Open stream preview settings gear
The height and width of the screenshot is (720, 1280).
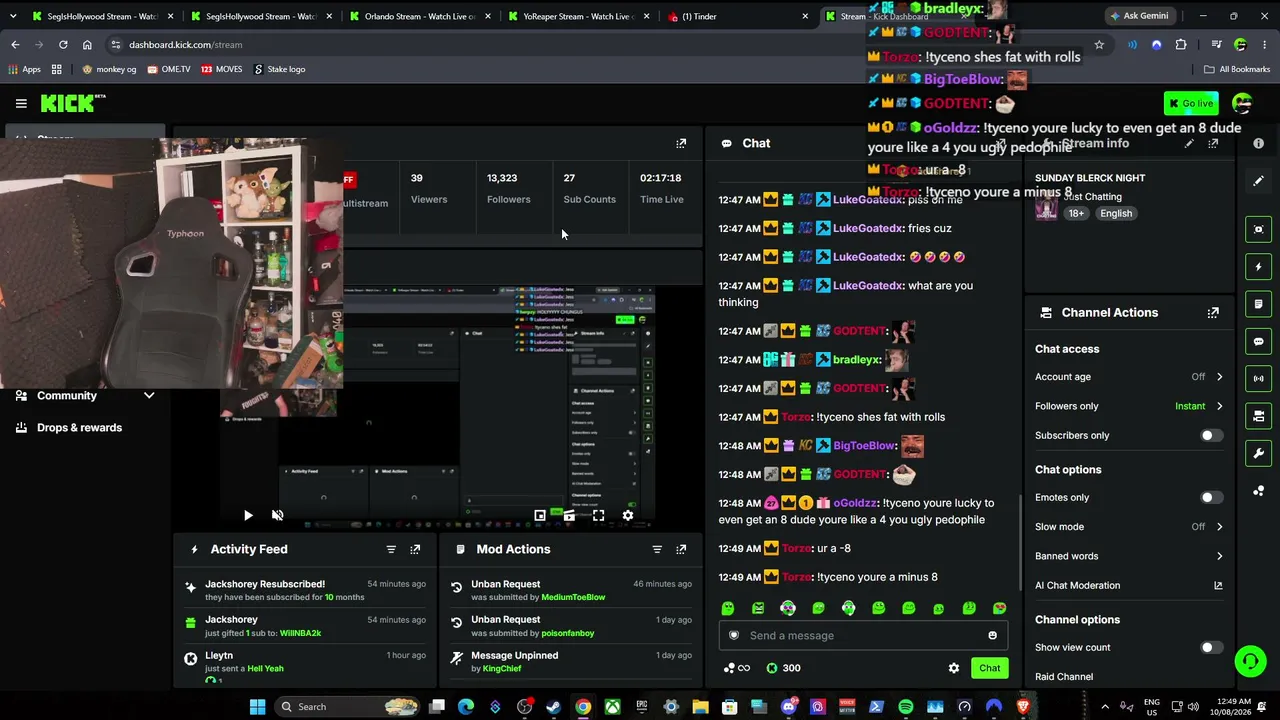[x=627, y=515]
